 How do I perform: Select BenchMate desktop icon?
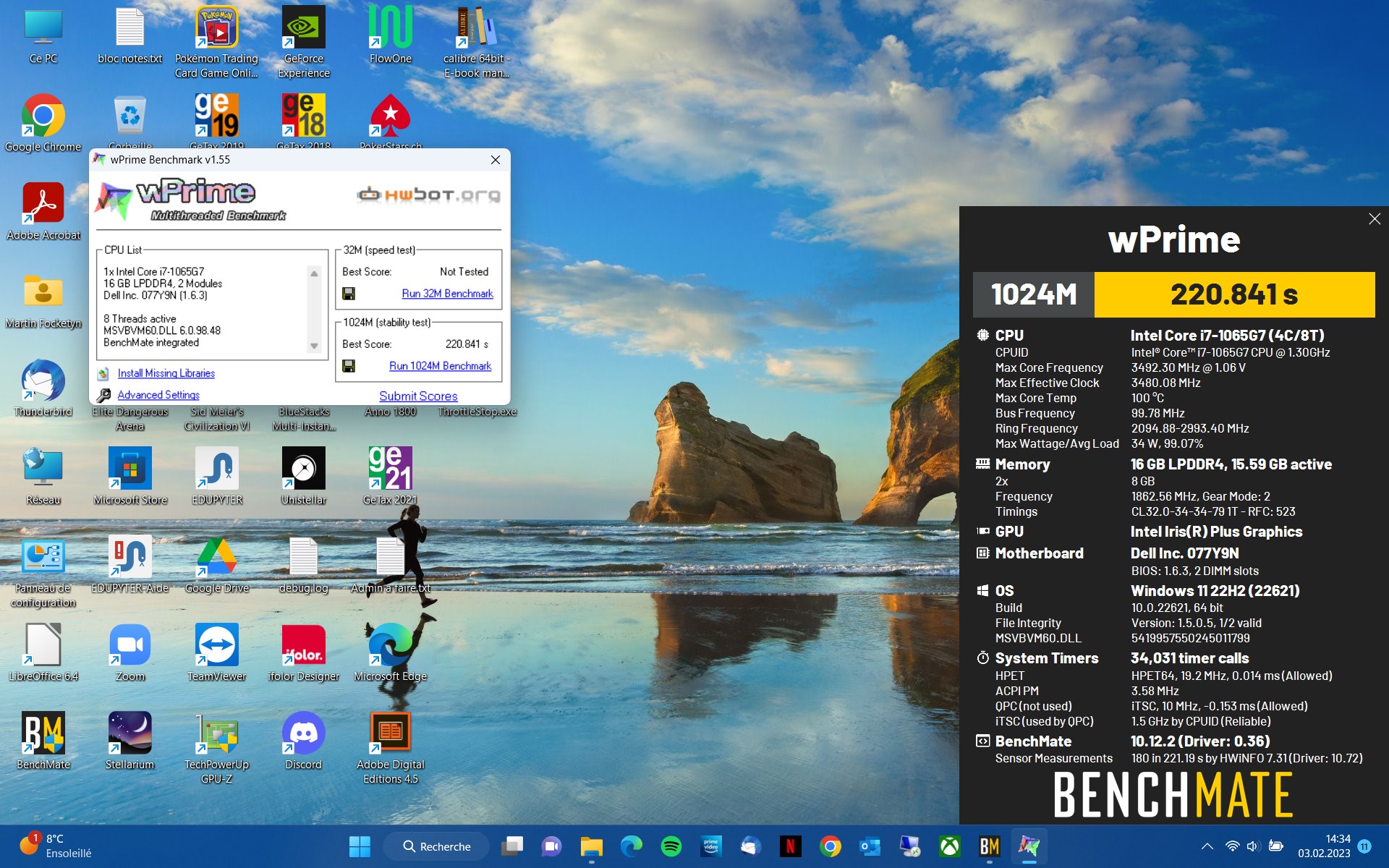coord(43,741)
